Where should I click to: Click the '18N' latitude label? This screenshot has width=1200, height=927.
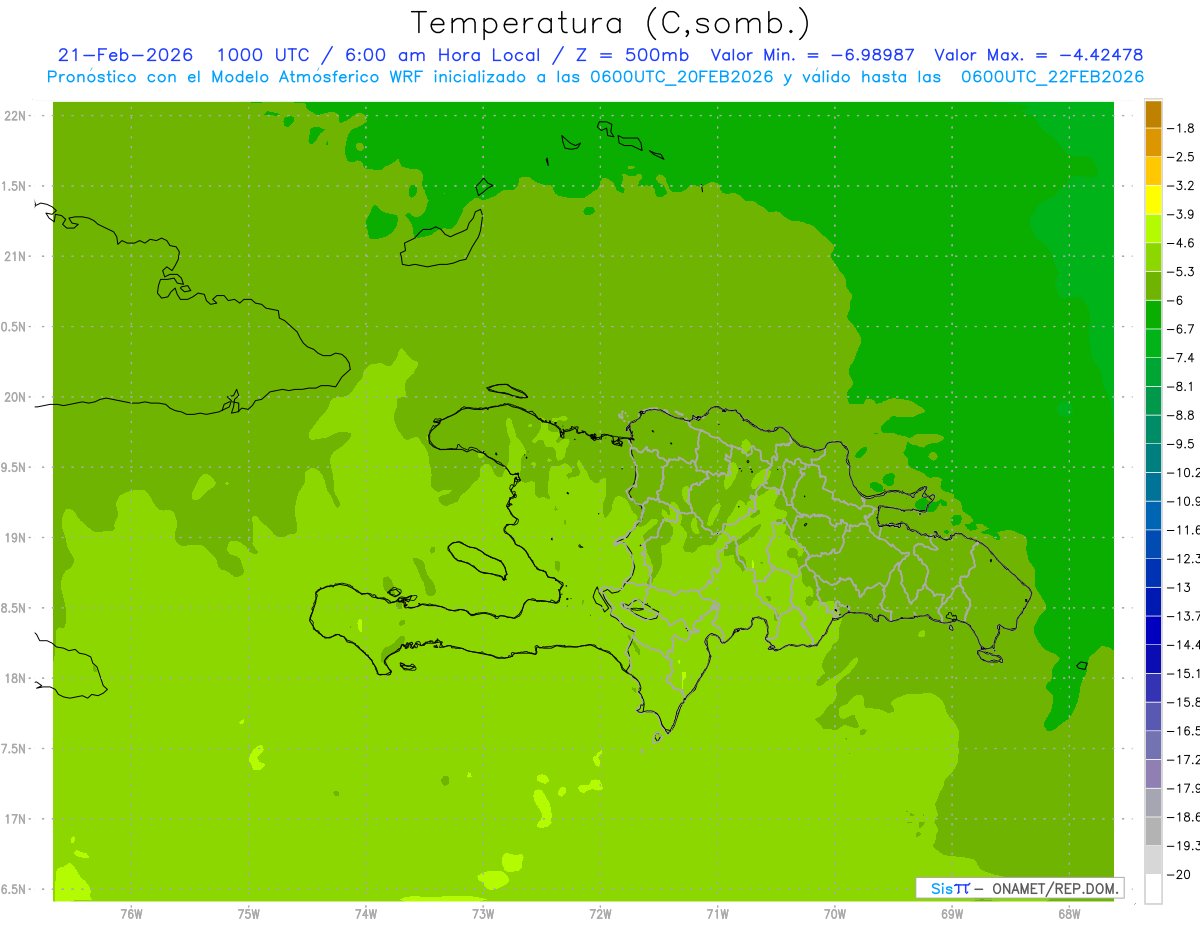(15, 678)
